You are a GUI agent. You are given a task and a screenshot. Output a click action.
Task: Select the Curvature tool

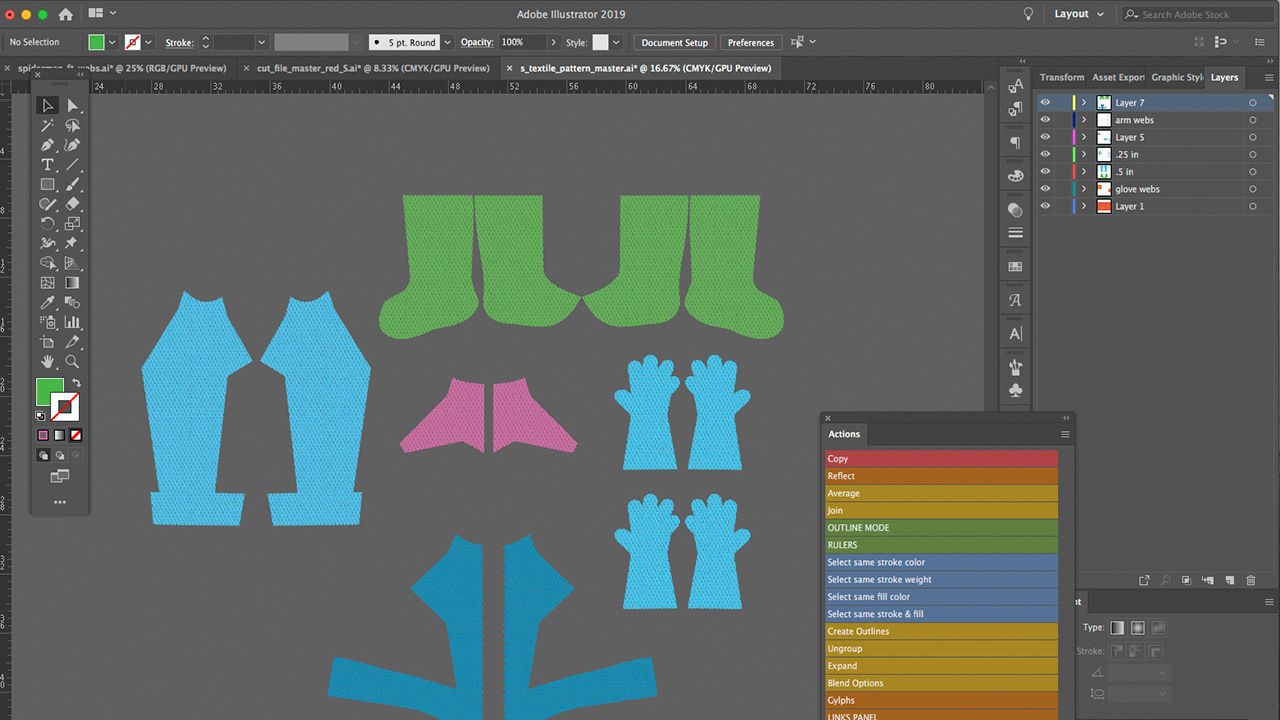(72, 145)
